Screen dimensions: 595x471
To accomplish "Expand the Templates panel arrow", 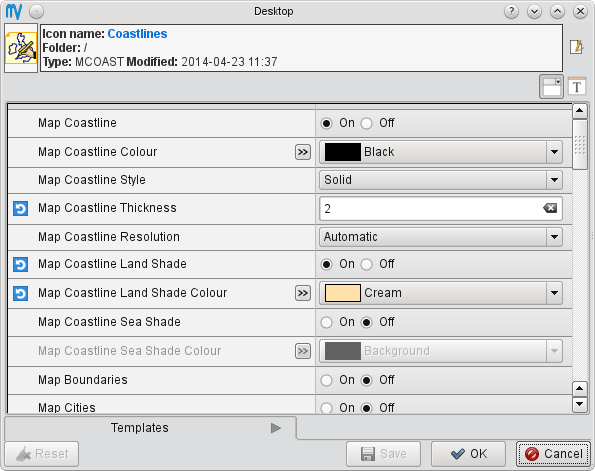I will coord(276,428).
